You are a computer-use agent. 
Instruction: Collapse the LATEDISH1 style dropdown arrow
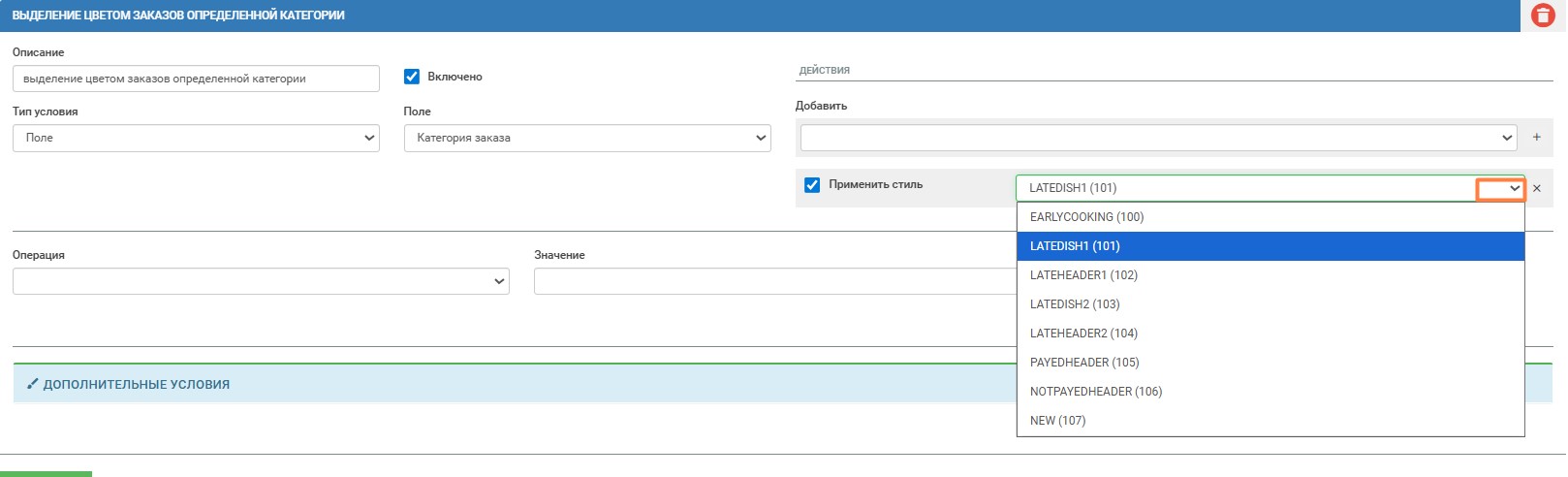[x=1514, y=189]
